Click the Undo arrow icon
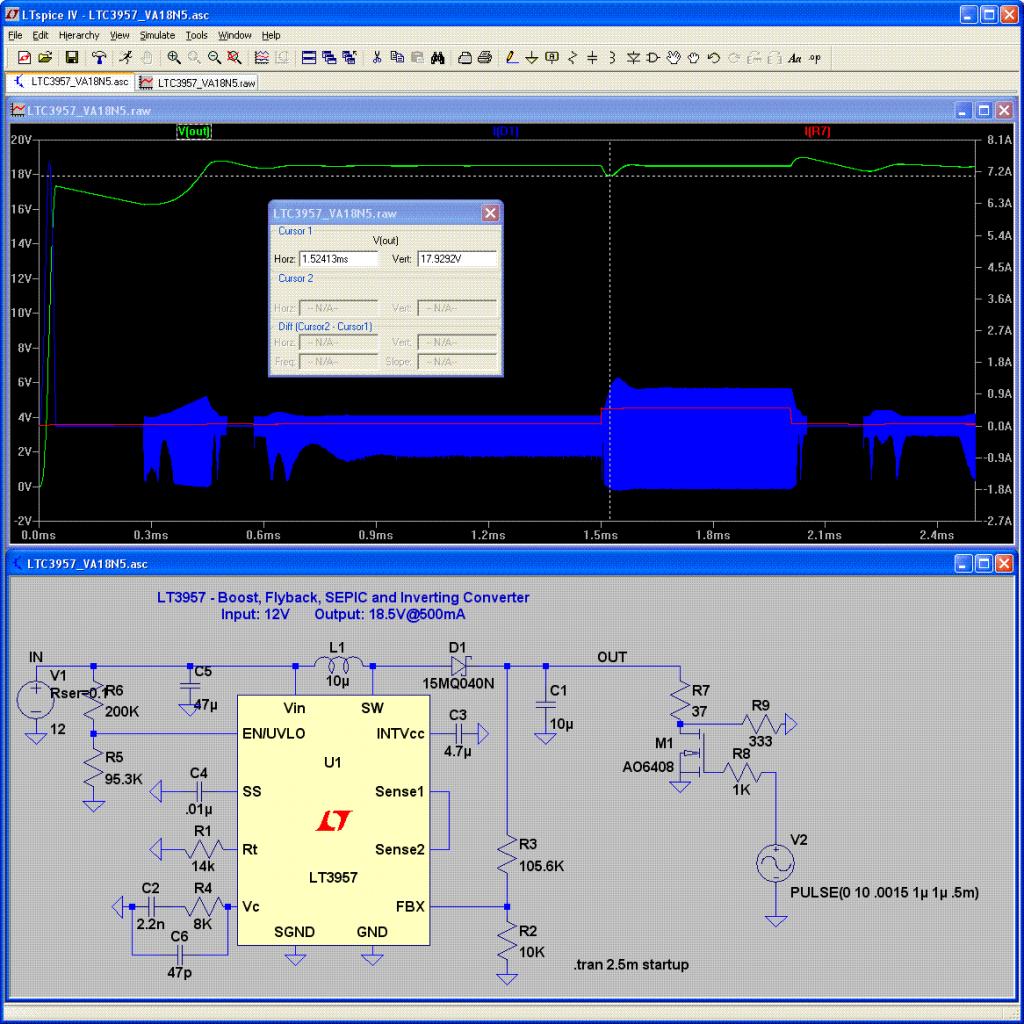 click(x=714, y=58)
